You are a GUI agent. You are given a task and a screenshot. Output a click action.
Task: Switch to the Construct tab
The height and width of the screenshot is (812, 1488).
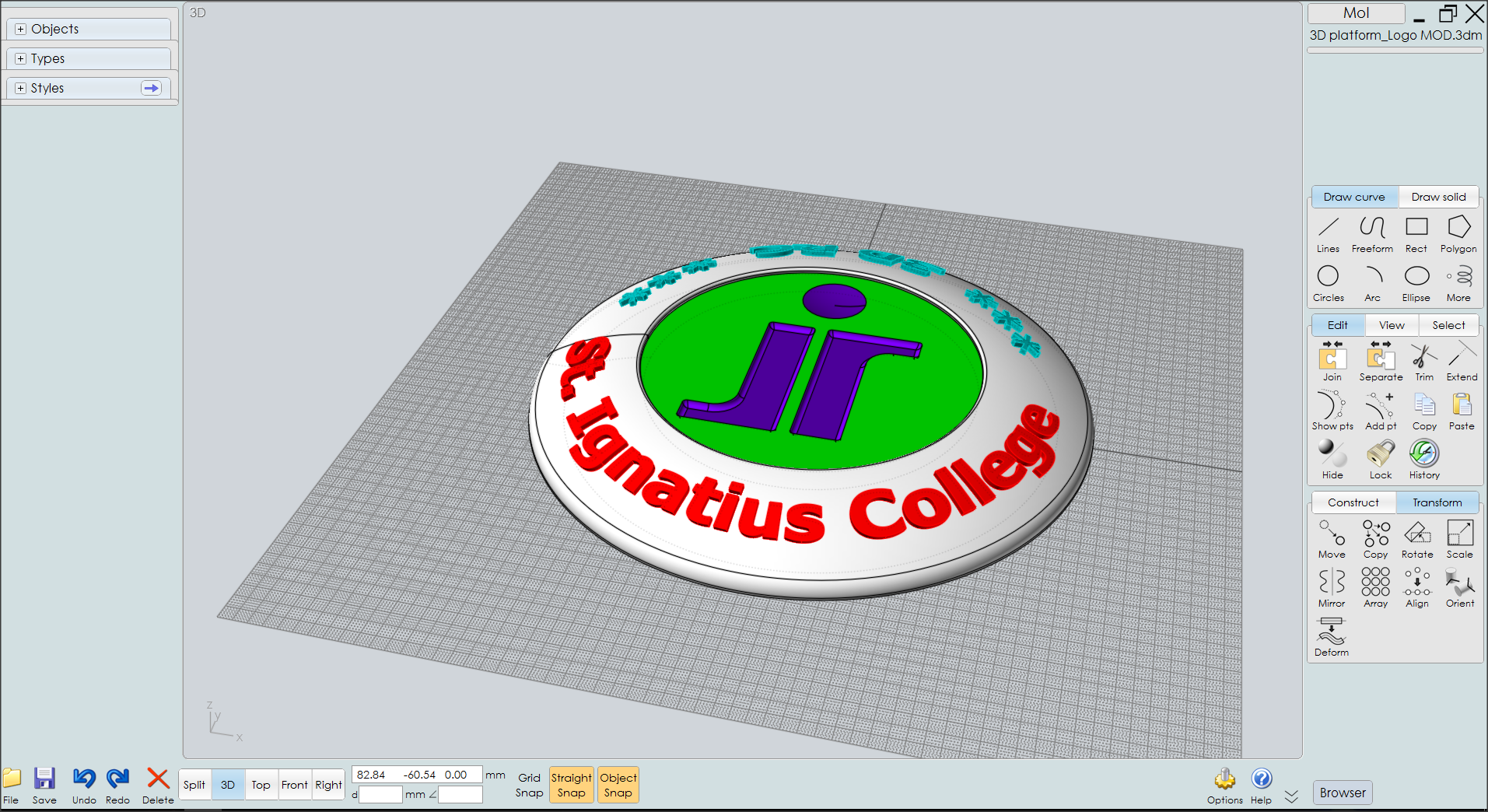click(1353, 502)
